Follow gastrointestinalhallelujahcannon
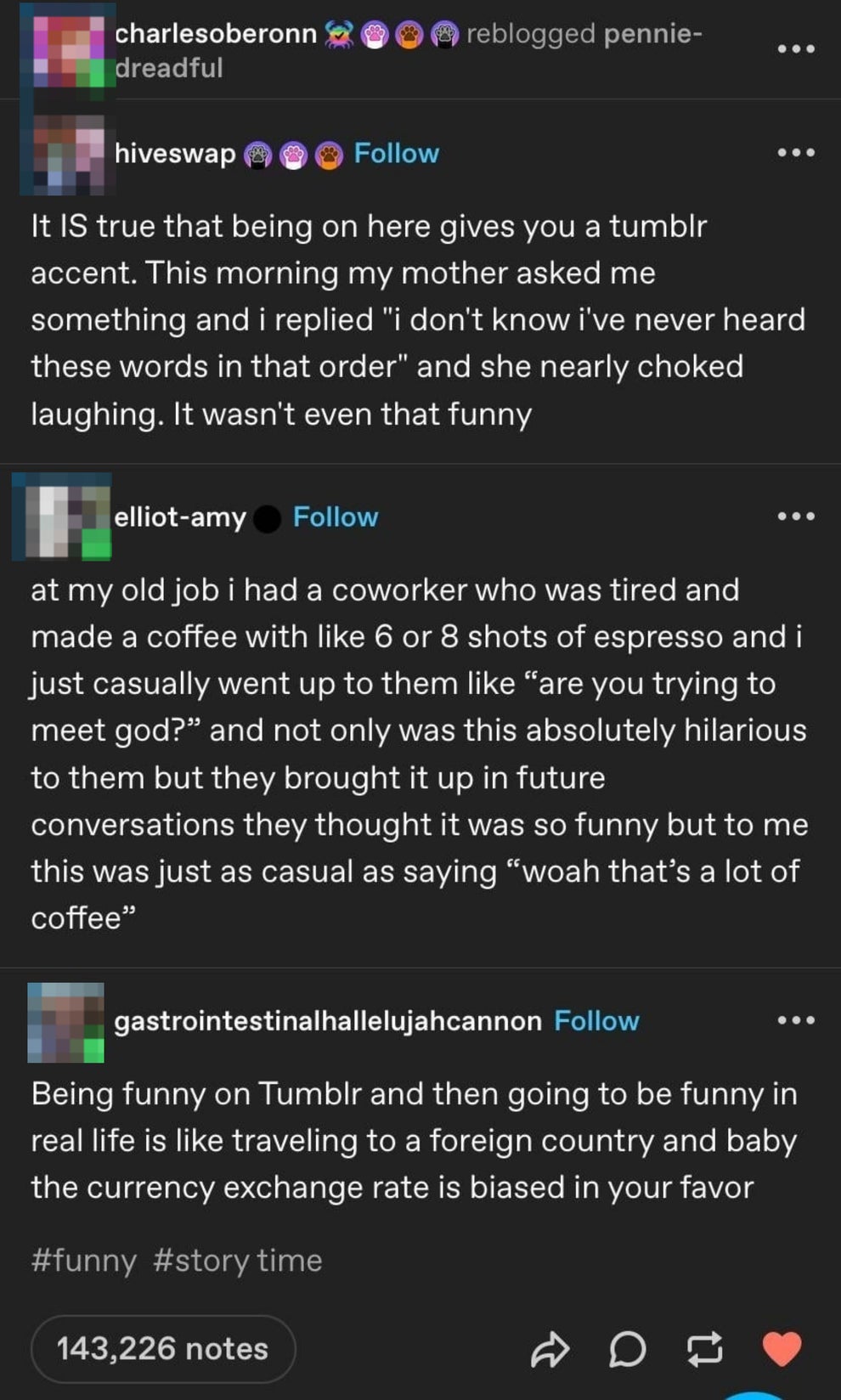This screenshot has width=841, height=1400. 597,1020
